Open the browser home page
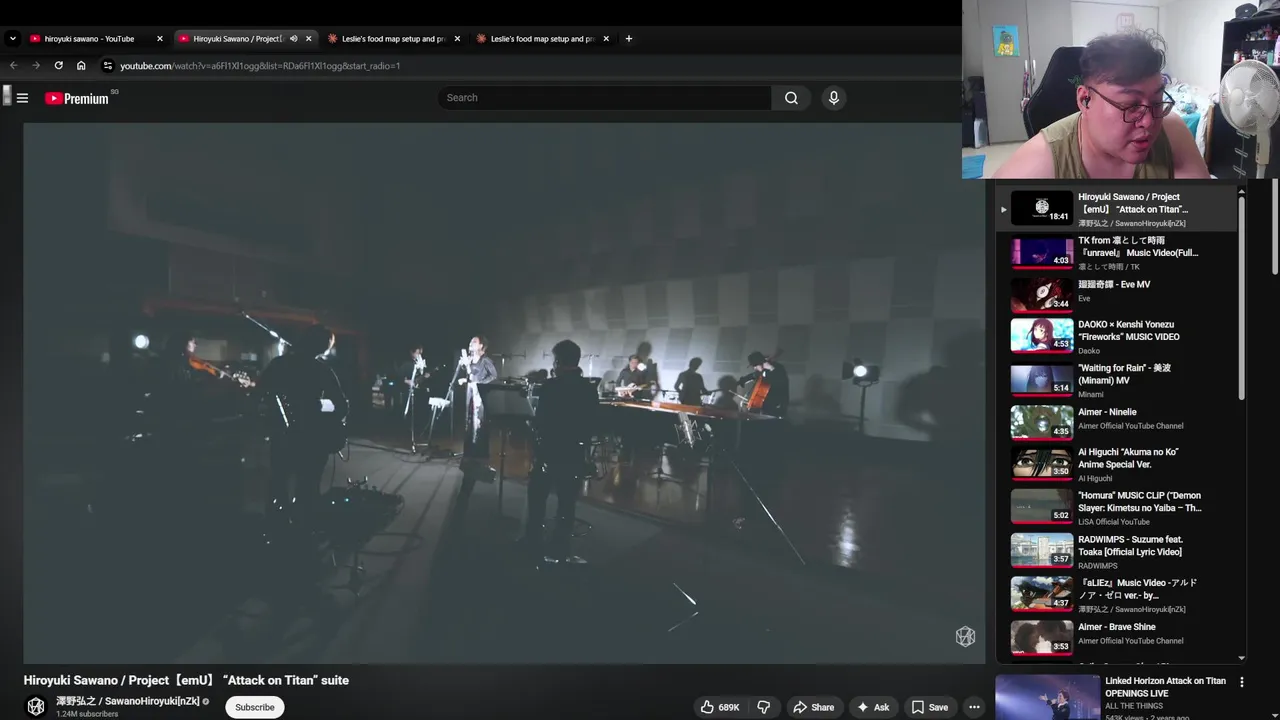The height and width of the screenshot is (720, 1280). 81,66
